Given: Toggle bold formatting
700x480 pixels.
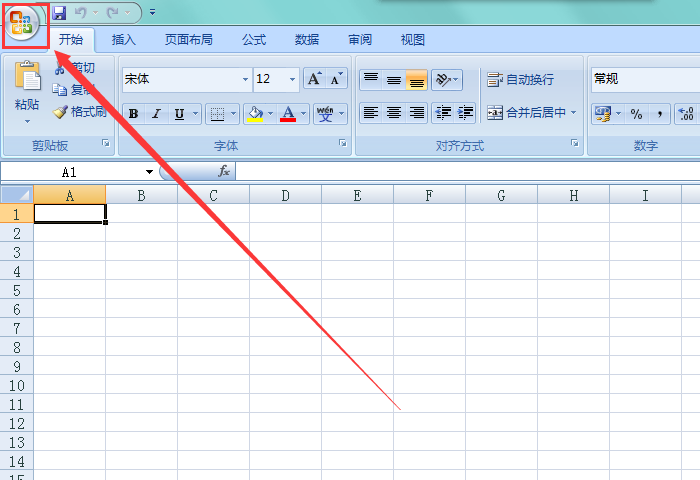Looking at the screenshot, I should tap(133, 114).
